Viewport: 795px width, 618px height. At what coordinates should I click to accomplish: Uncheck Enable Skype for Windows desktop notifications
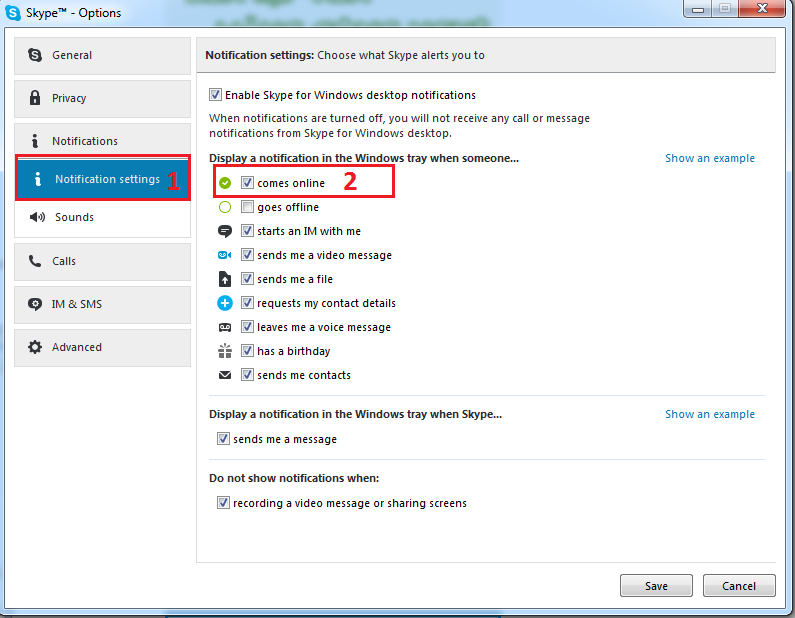coord(215,95)
